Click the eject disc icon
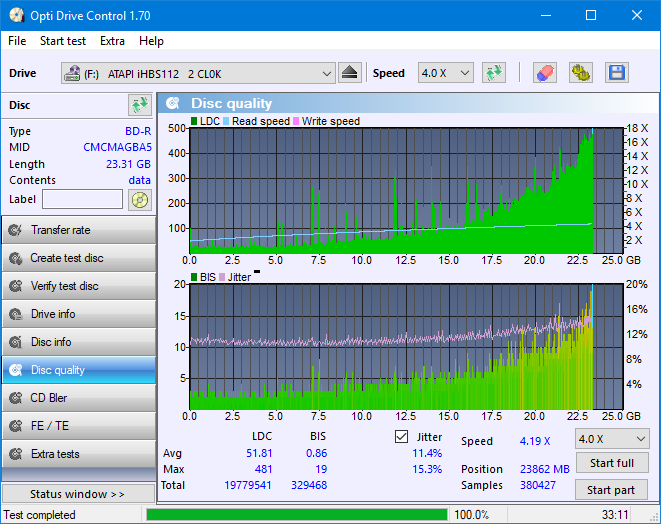The image size is (661, 524). click(350, 73)
